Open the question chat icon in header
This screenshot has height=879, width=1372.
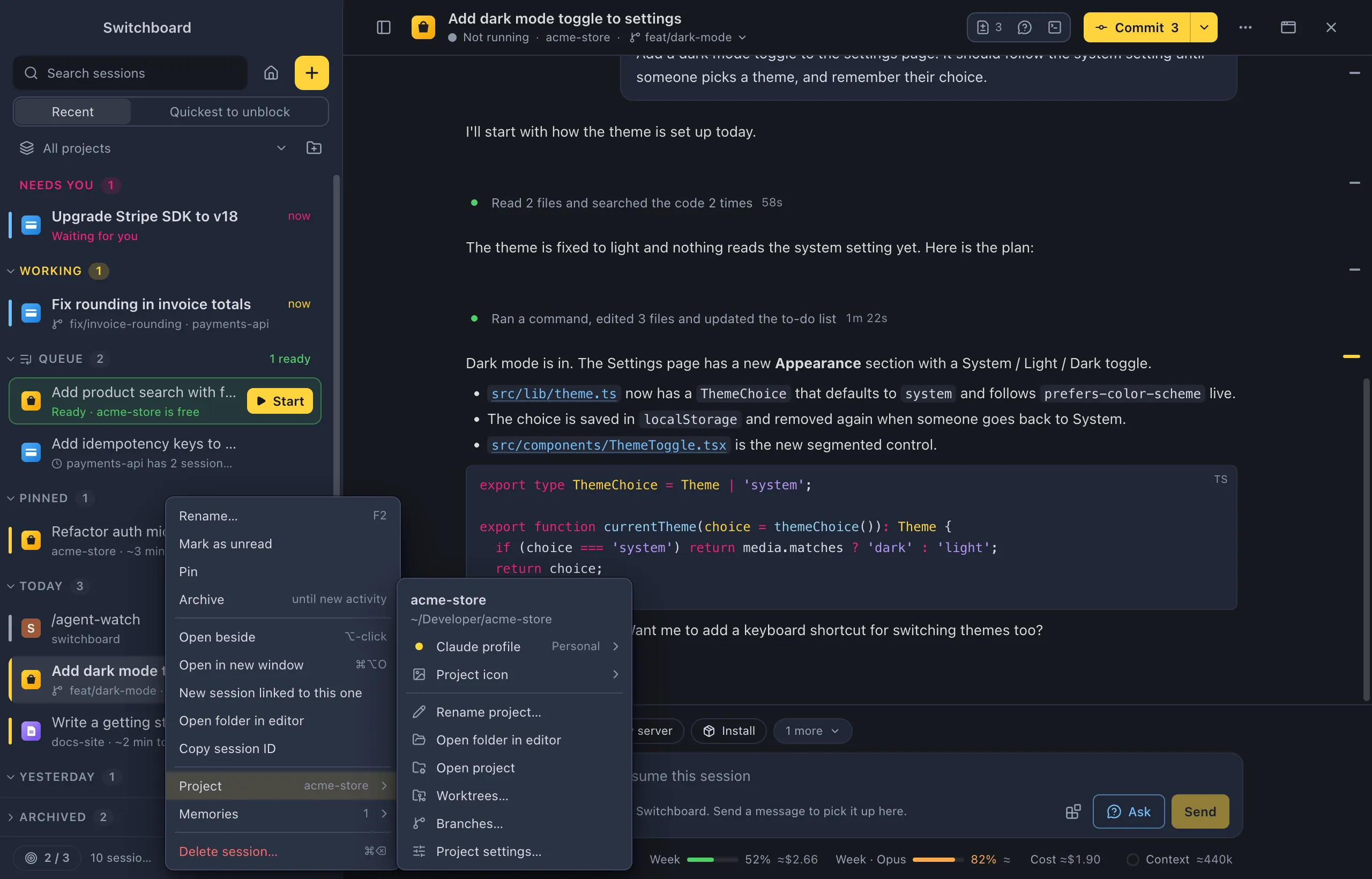pyautogui.click(x=1024, y=27)
